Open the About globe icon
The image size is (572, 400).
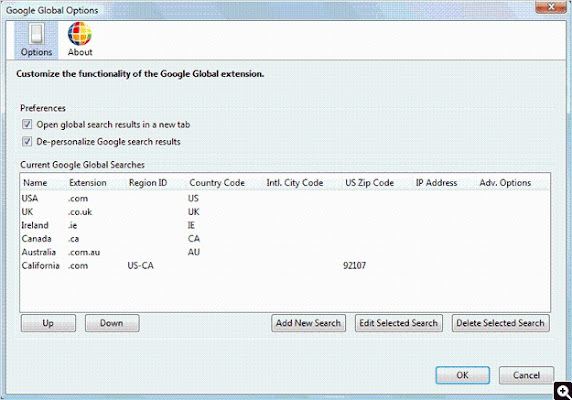(80, 34)
